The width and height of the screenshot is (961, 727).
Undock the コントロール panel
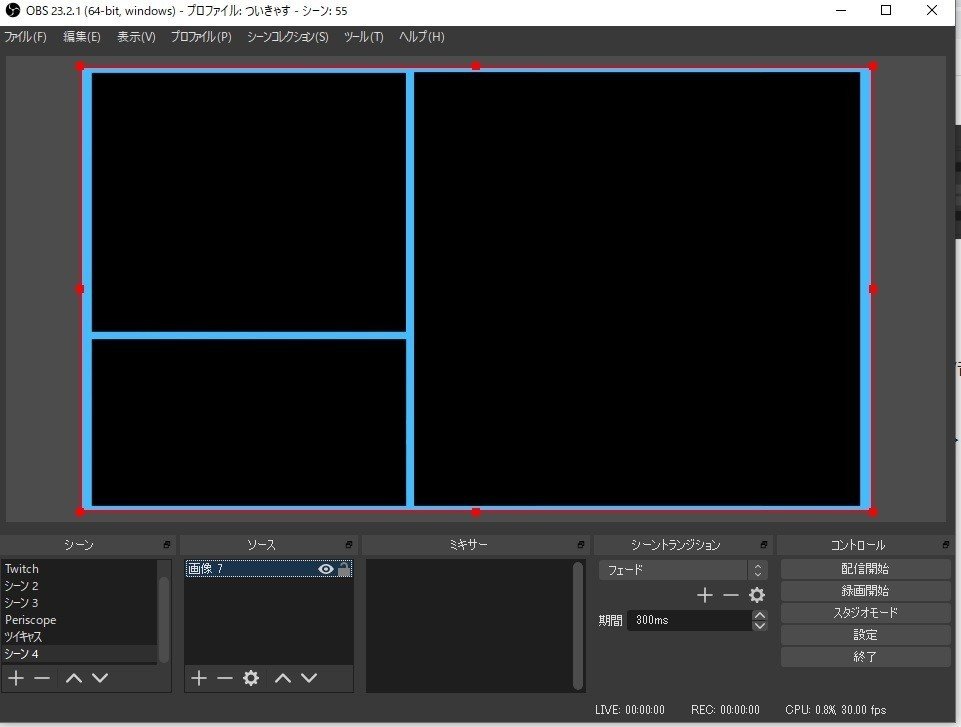(946, 544)
